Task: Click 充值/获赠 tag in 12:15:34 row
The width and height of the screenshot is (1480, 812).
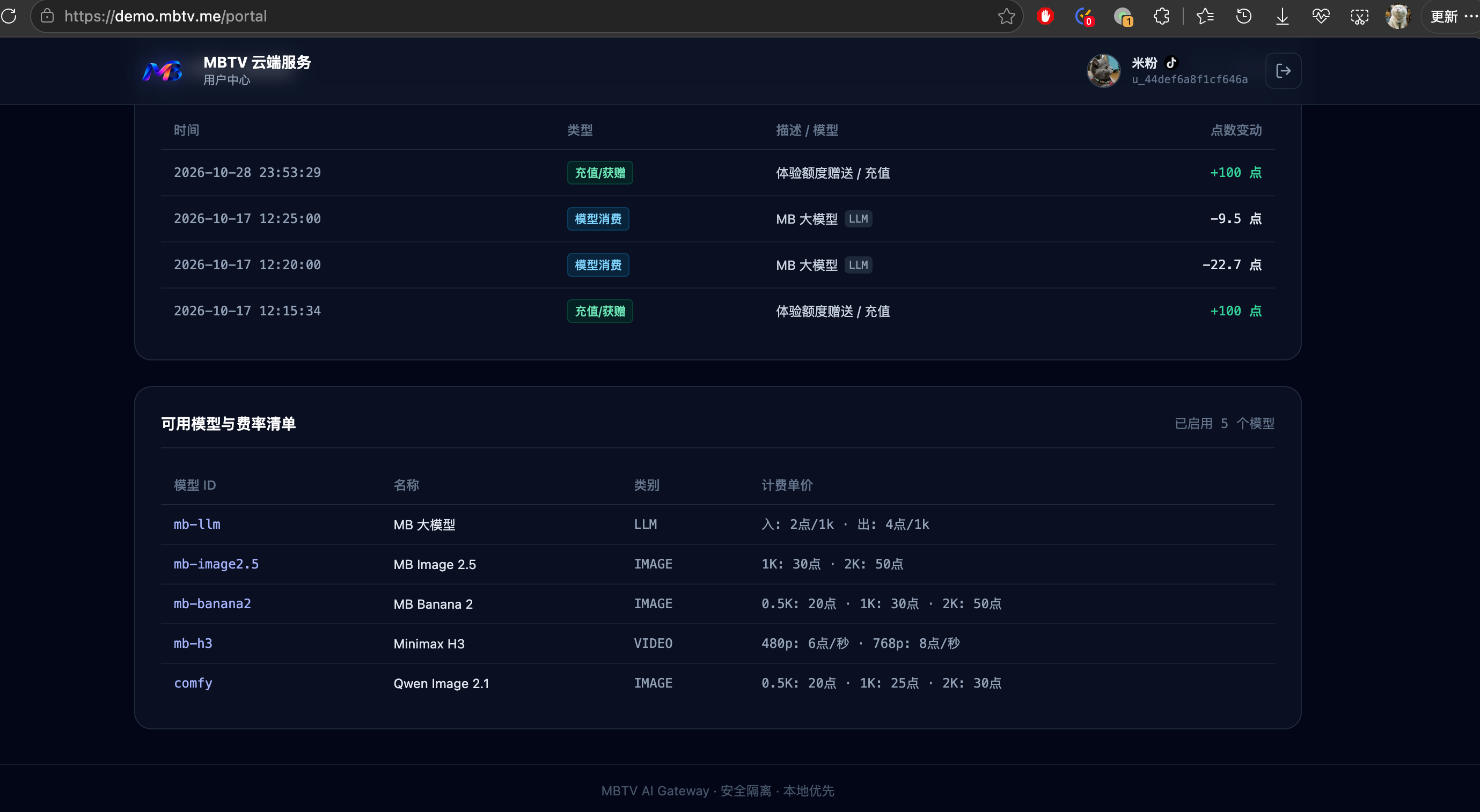Action: [600, 311]
